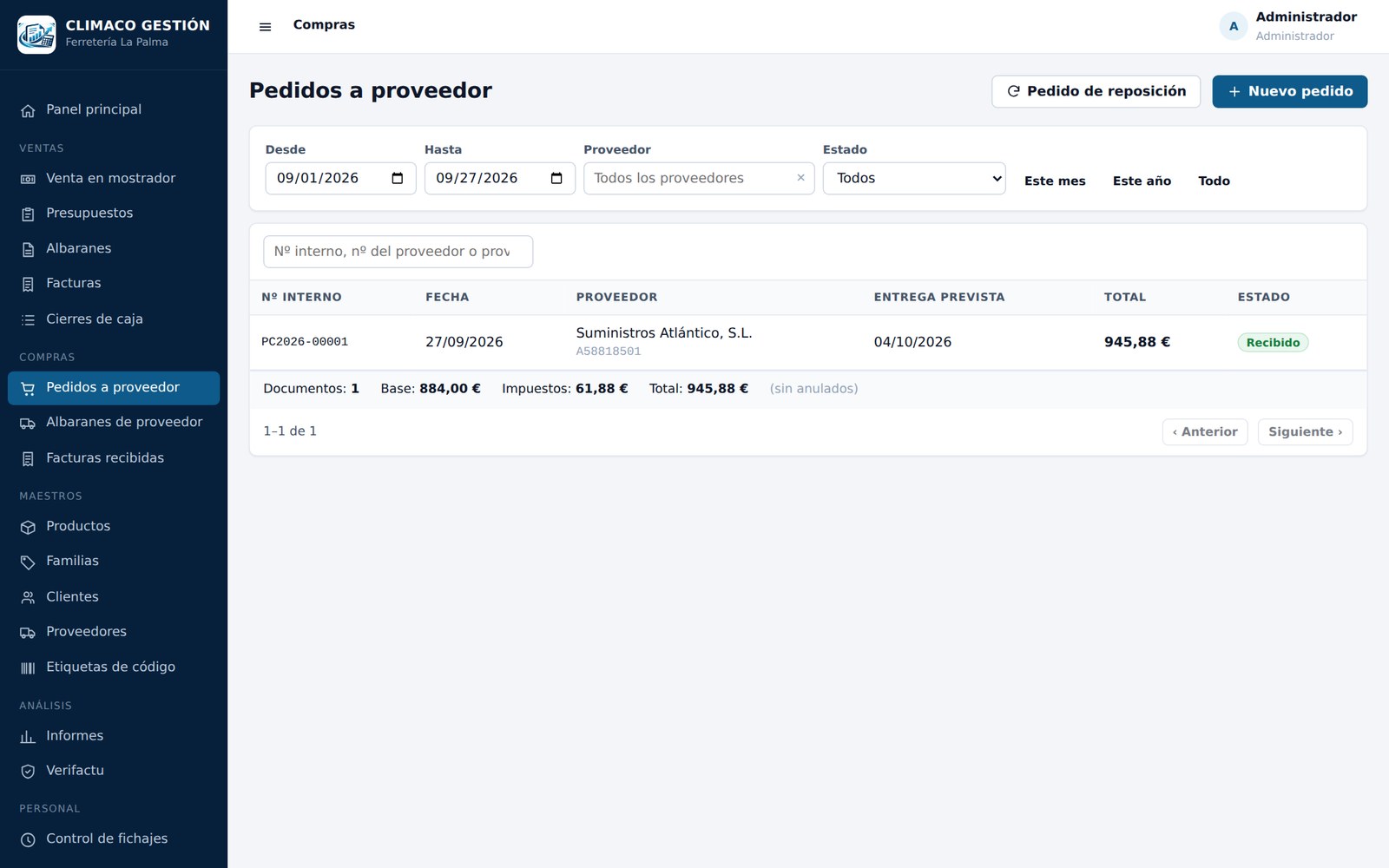Open the Administrador user avatar

tap(1233, 26)
